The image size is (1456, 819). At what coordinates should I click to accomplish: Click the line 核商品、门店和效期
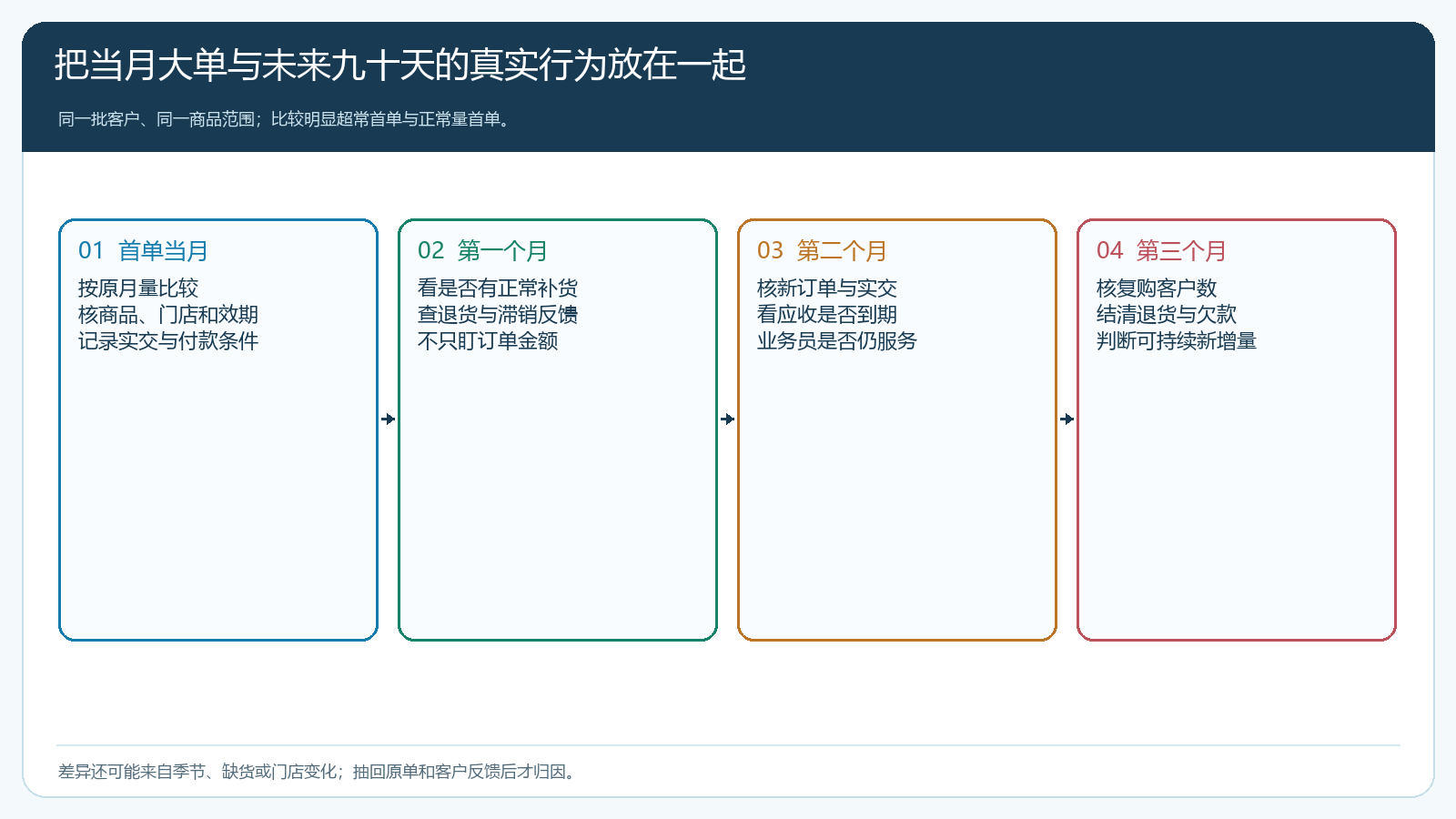(x=168, y=315)
